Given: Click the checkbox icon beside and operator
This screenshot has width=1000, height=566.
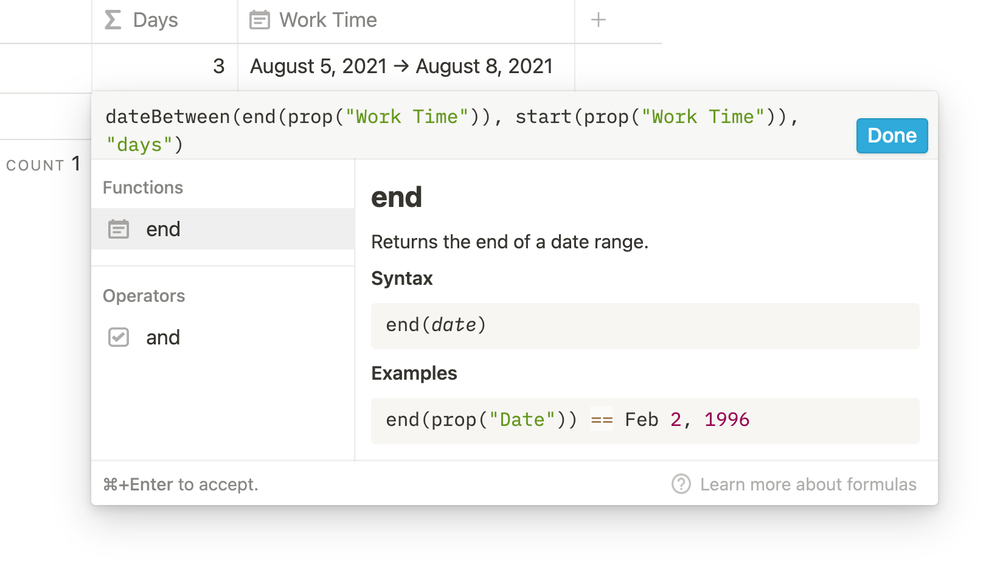Looking at the screenshot, I should tap(119, 337).
